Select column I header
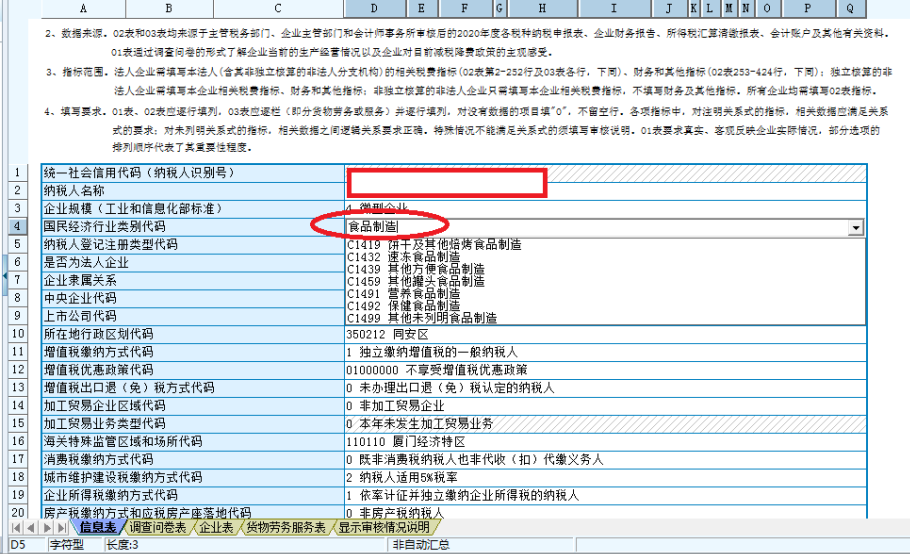Viewport: 910px width, 554px height. pyautogui.click(x=614, y=8)
